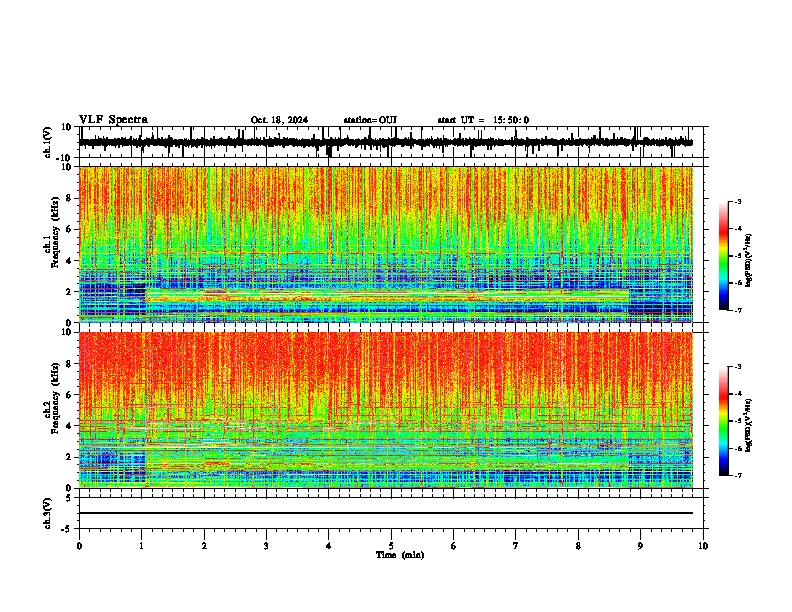Click the date text "Oct. 18, 2024"
Viewport: 792px width, 612px height.
tap(279, 120)
